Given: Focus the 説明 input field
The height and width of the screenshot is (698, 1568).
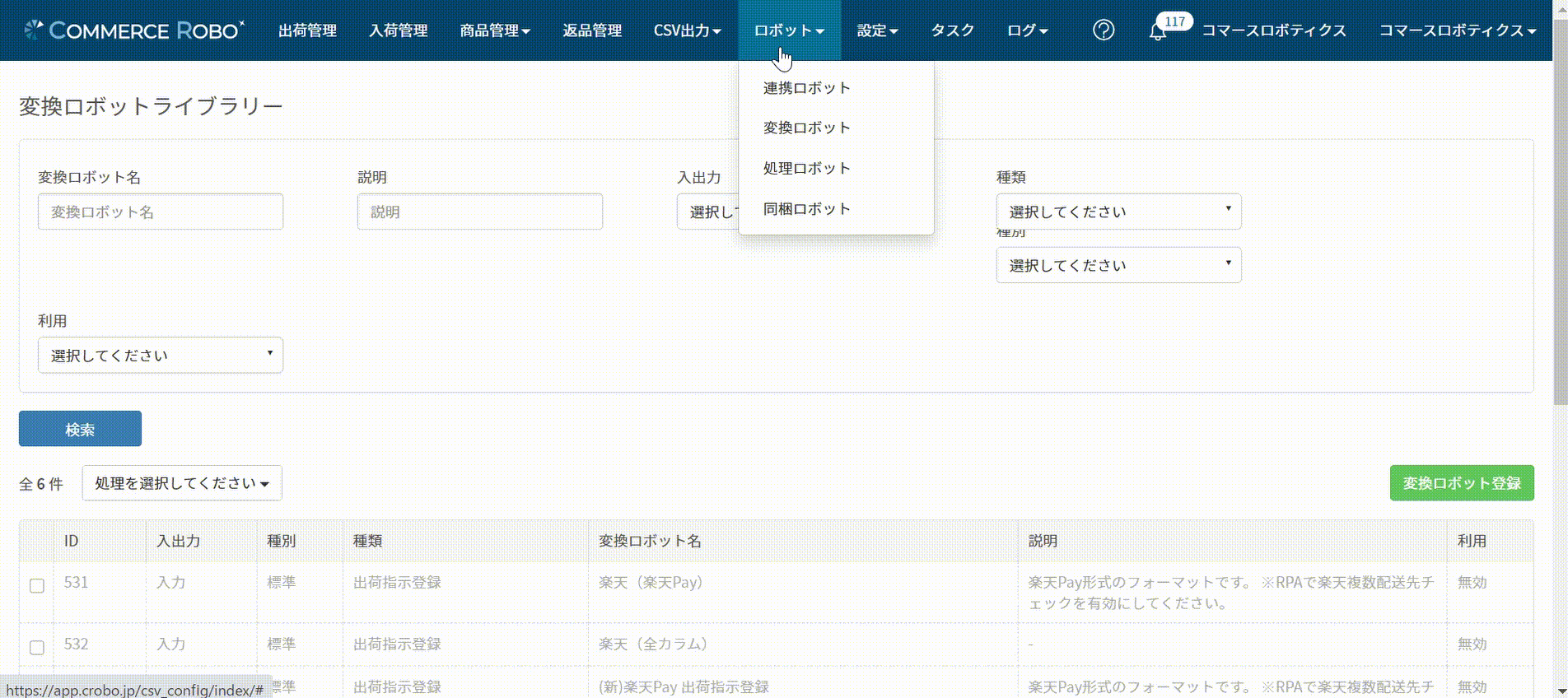Looking at the screenshot, I should coord(480,212).
